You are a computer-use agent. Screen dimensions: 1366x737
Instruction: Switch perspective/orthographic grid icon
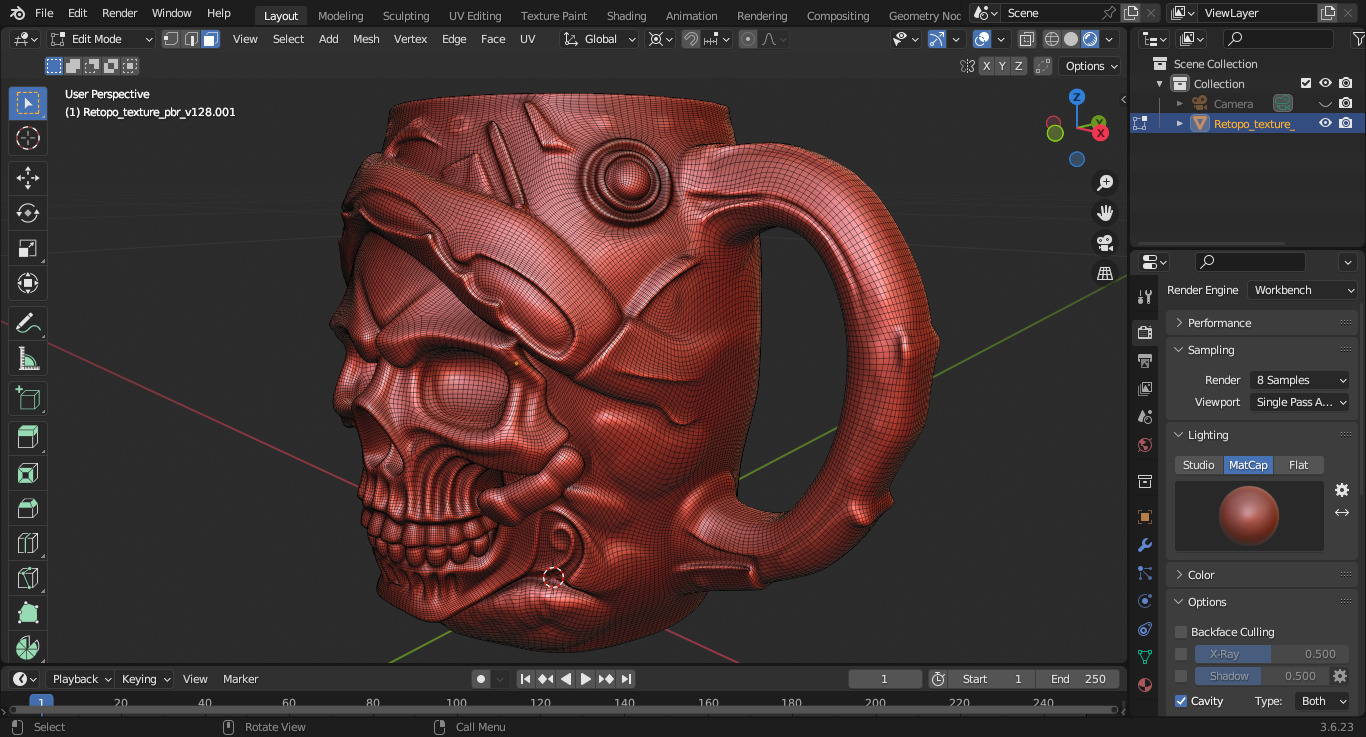tap(1105, 273)
